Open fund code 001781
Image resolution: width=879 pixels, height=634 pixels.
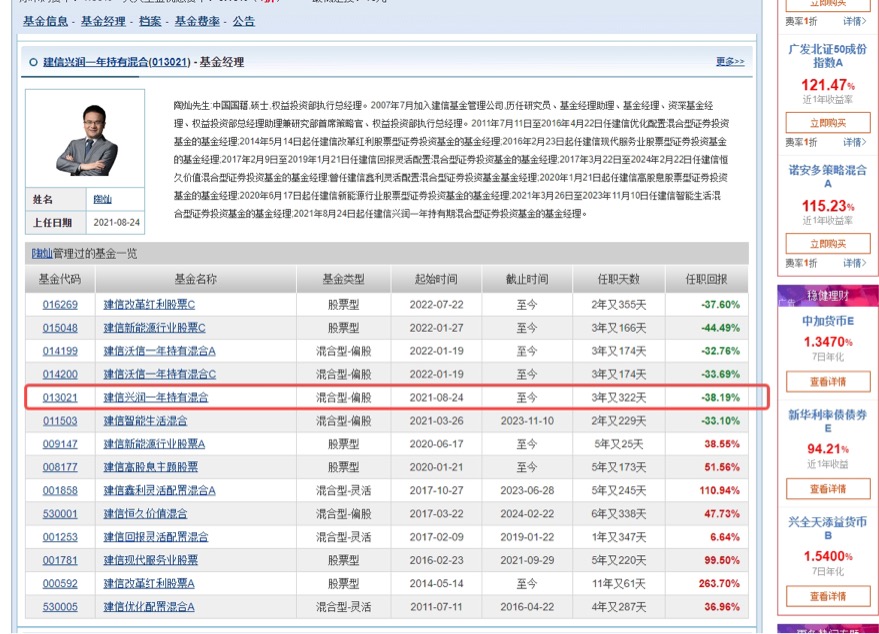tap(60, 560)
